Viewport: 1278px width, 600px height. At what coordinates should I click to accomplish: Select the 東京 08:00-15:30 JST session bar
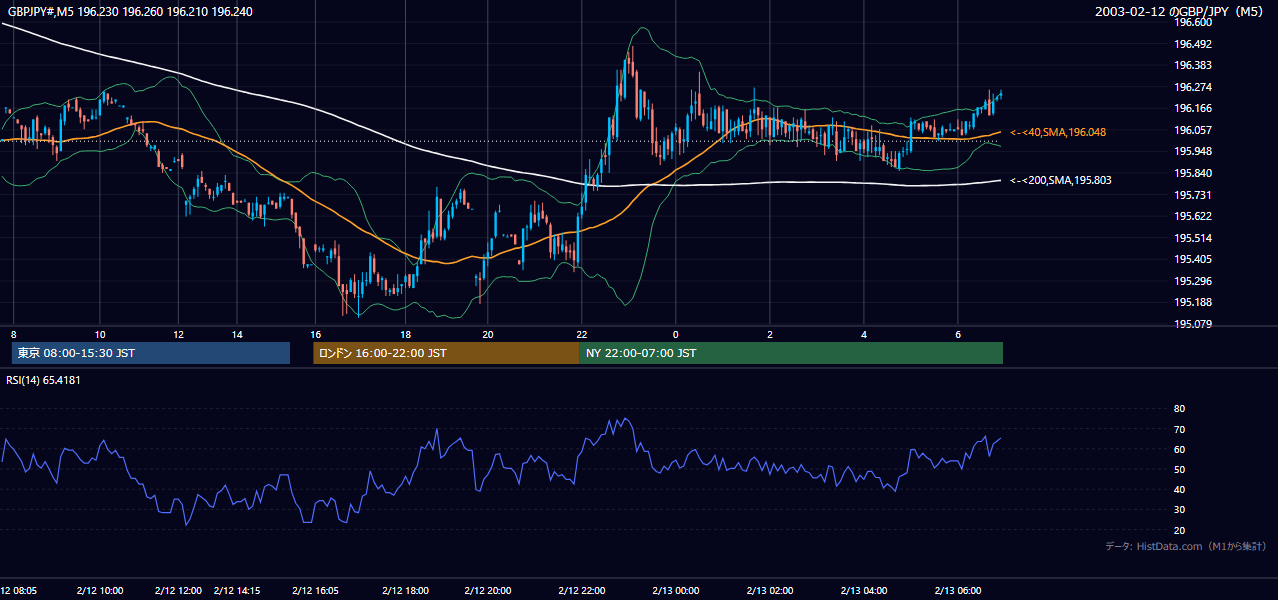pyautogui.click(x=151, y=353)
